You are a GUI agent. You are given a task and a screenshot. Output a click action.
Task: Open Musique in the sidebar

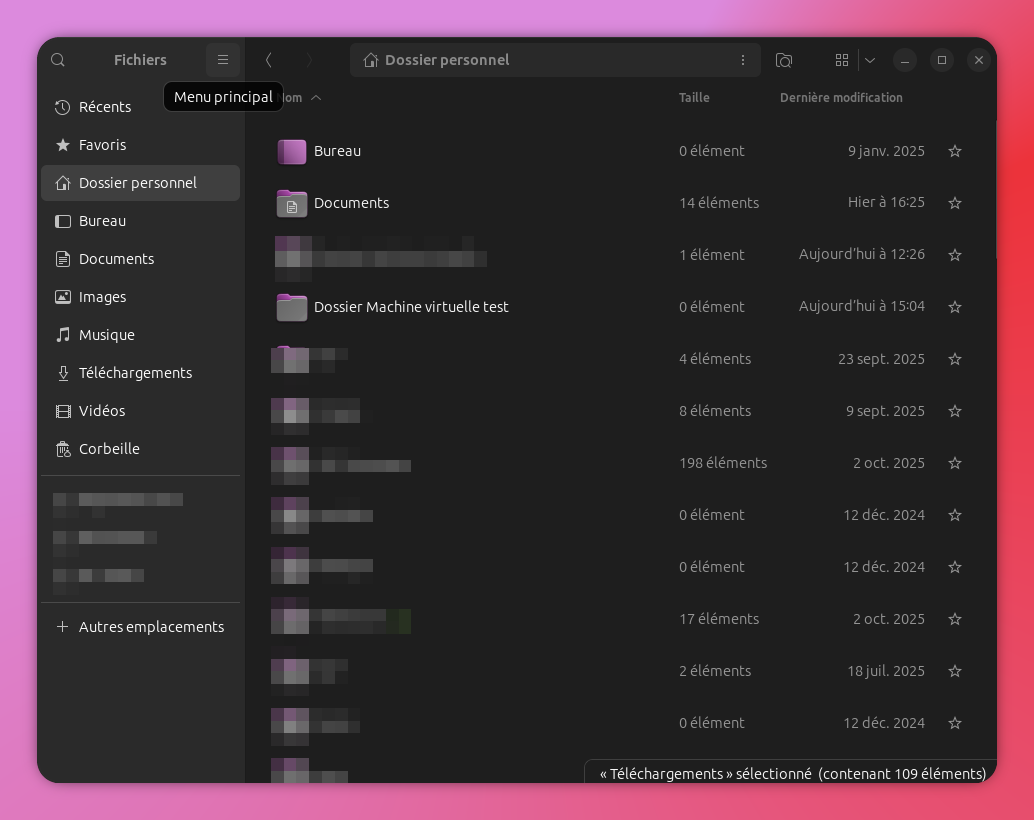106,335
